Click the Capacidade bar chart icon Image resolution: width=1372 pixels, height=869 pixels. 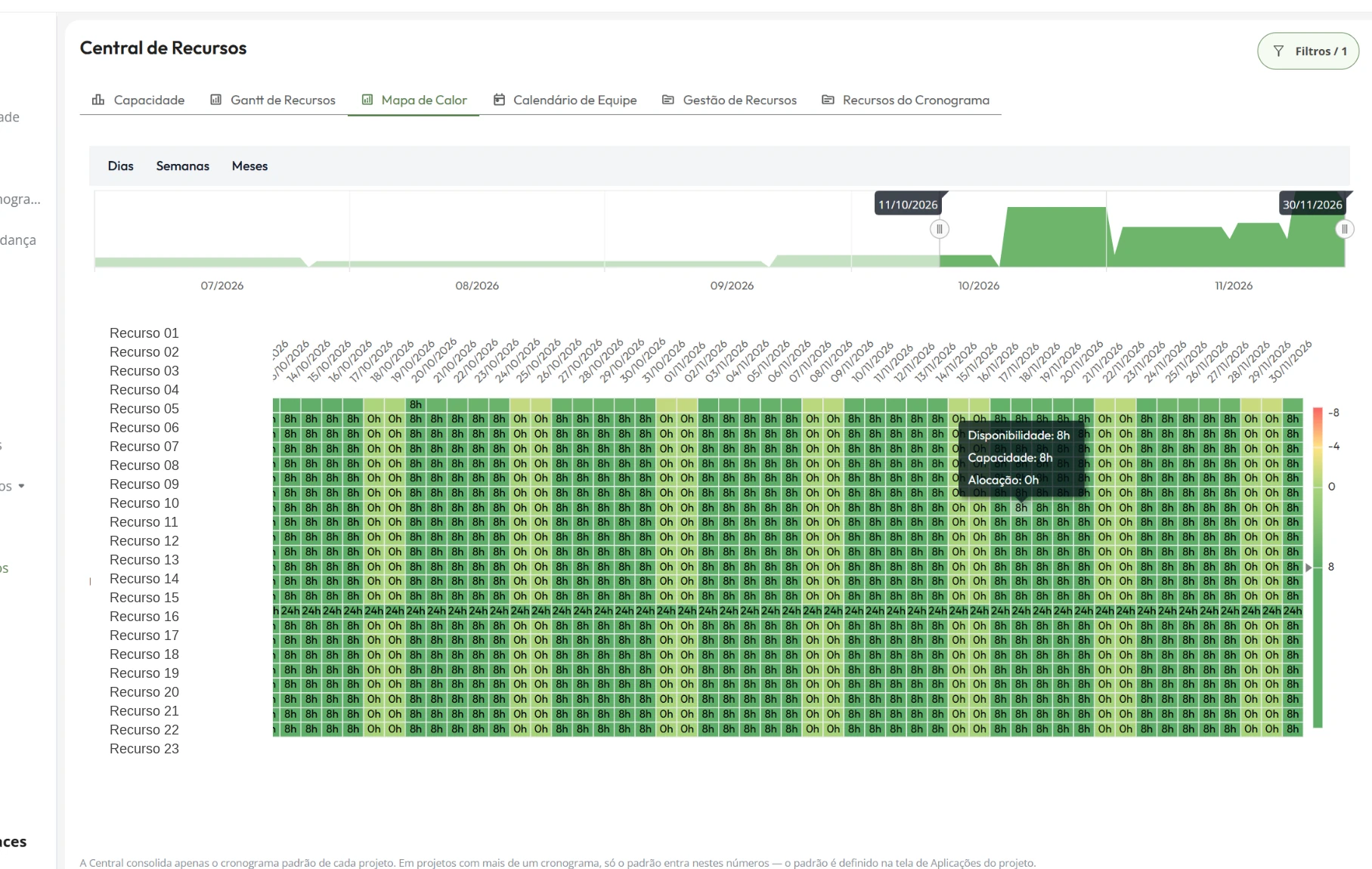click(x=98, y=100)
